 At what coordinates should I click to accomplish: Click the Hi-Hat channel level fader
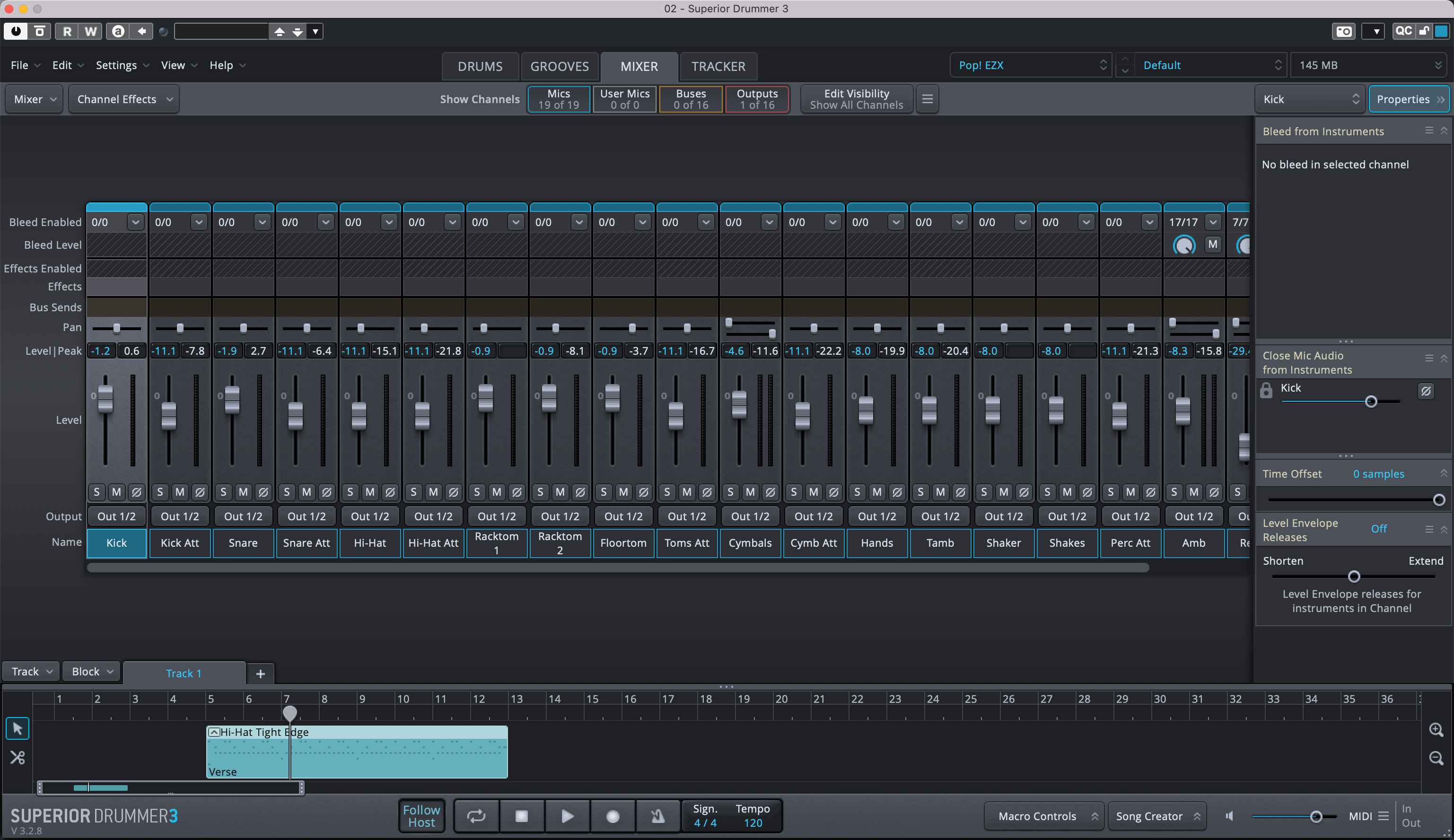359,415
